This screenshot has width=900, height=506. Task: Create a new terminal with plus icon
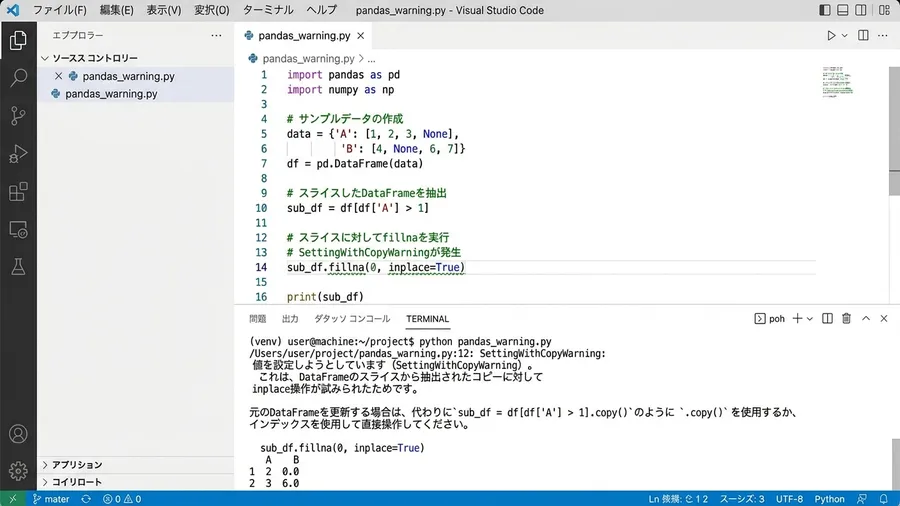[x=797, y=318]
